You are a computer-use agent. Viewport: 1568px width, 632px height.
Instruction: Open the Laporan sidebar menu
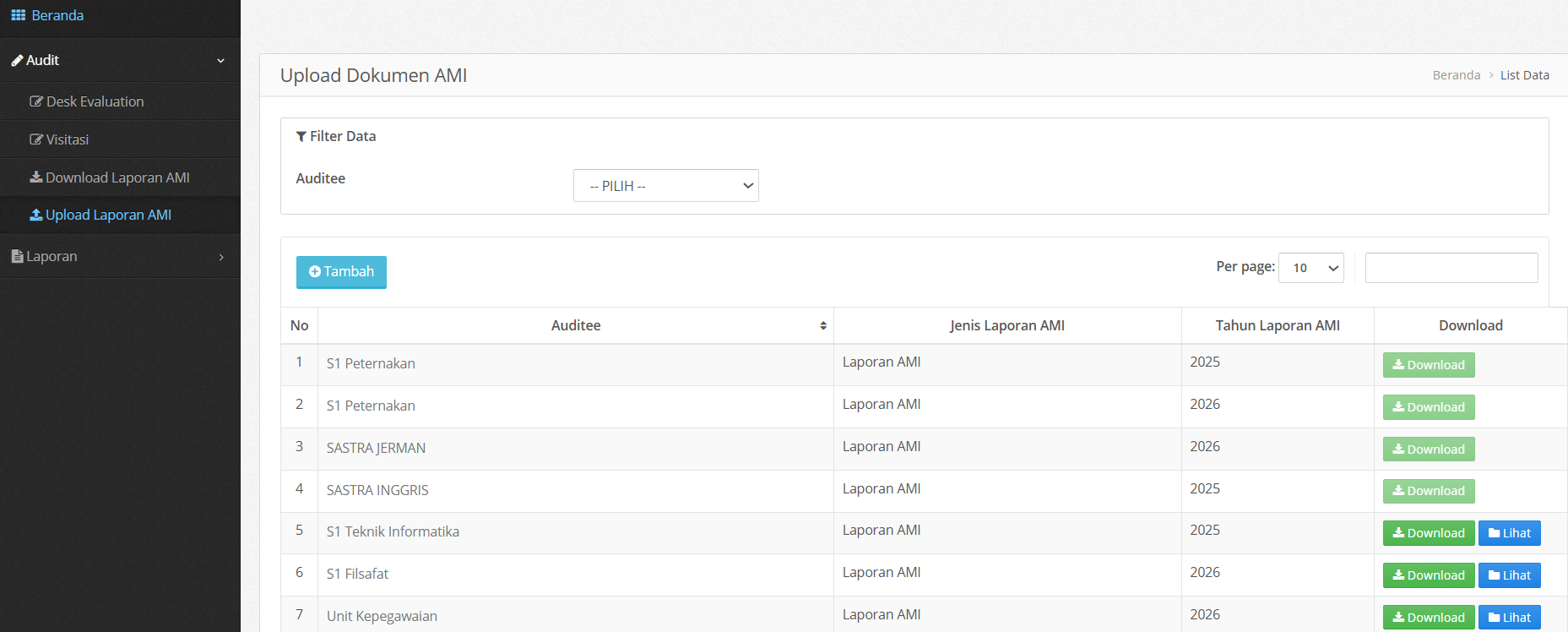120,256
